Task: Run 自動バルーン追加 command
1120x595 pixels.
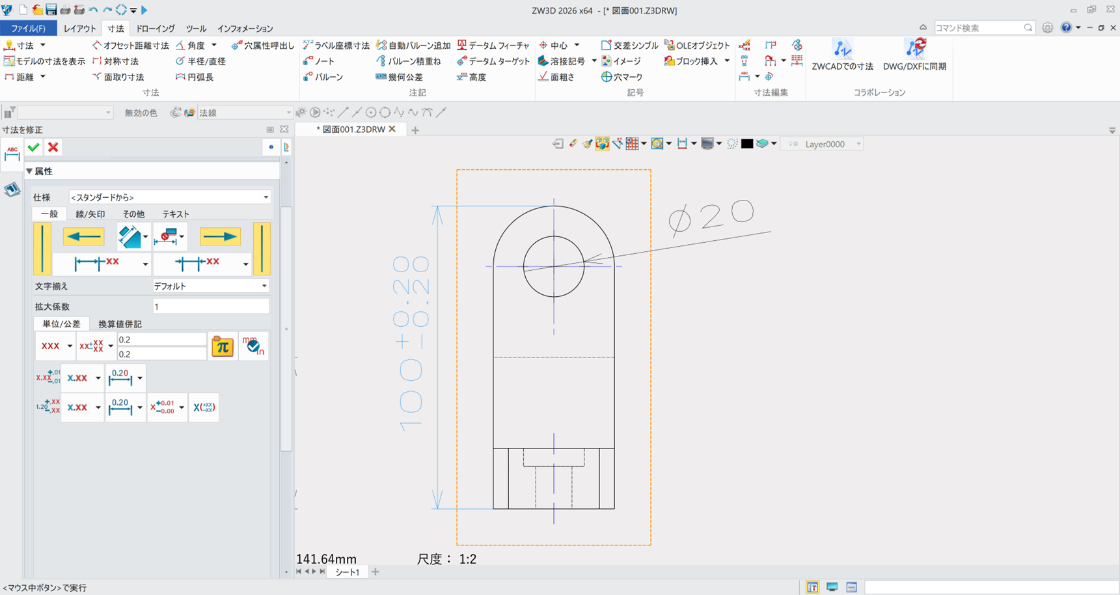Action: pyautogui.click(x=414, y=46)
